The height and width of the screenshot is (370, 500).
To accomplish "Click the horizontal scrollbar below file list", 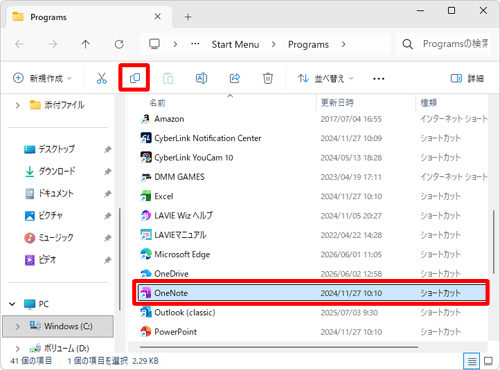I will tap(279, 347).
